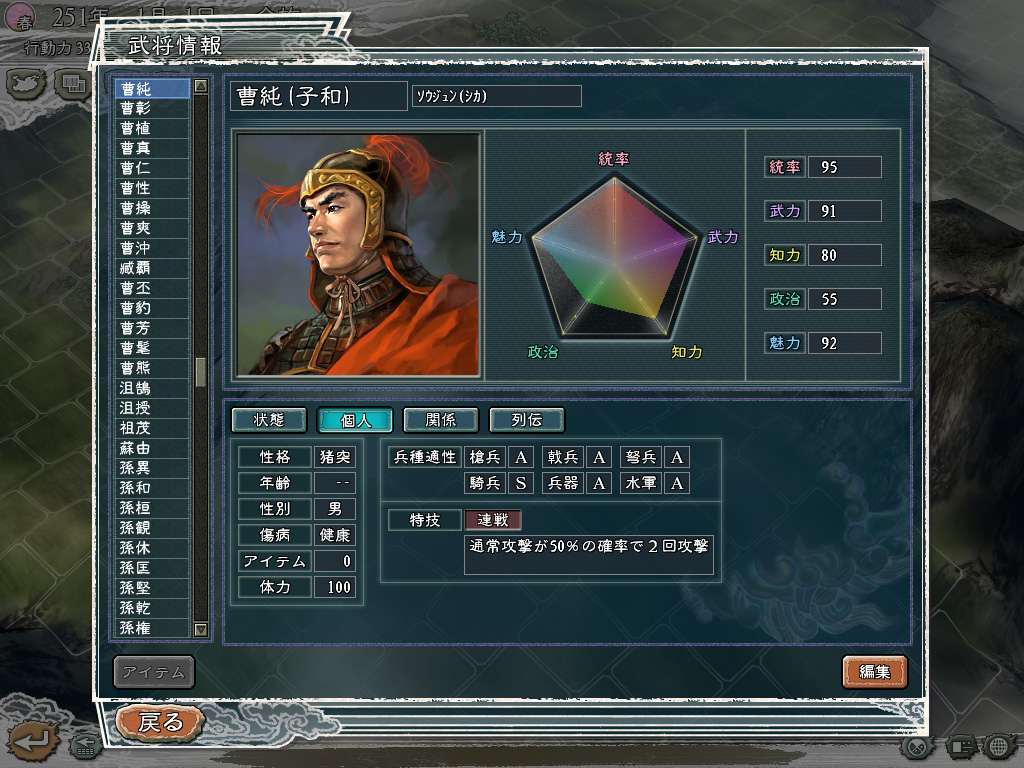Click the keyboard back-arrow icon
1024x768 pixels.
tap(86, 744)
